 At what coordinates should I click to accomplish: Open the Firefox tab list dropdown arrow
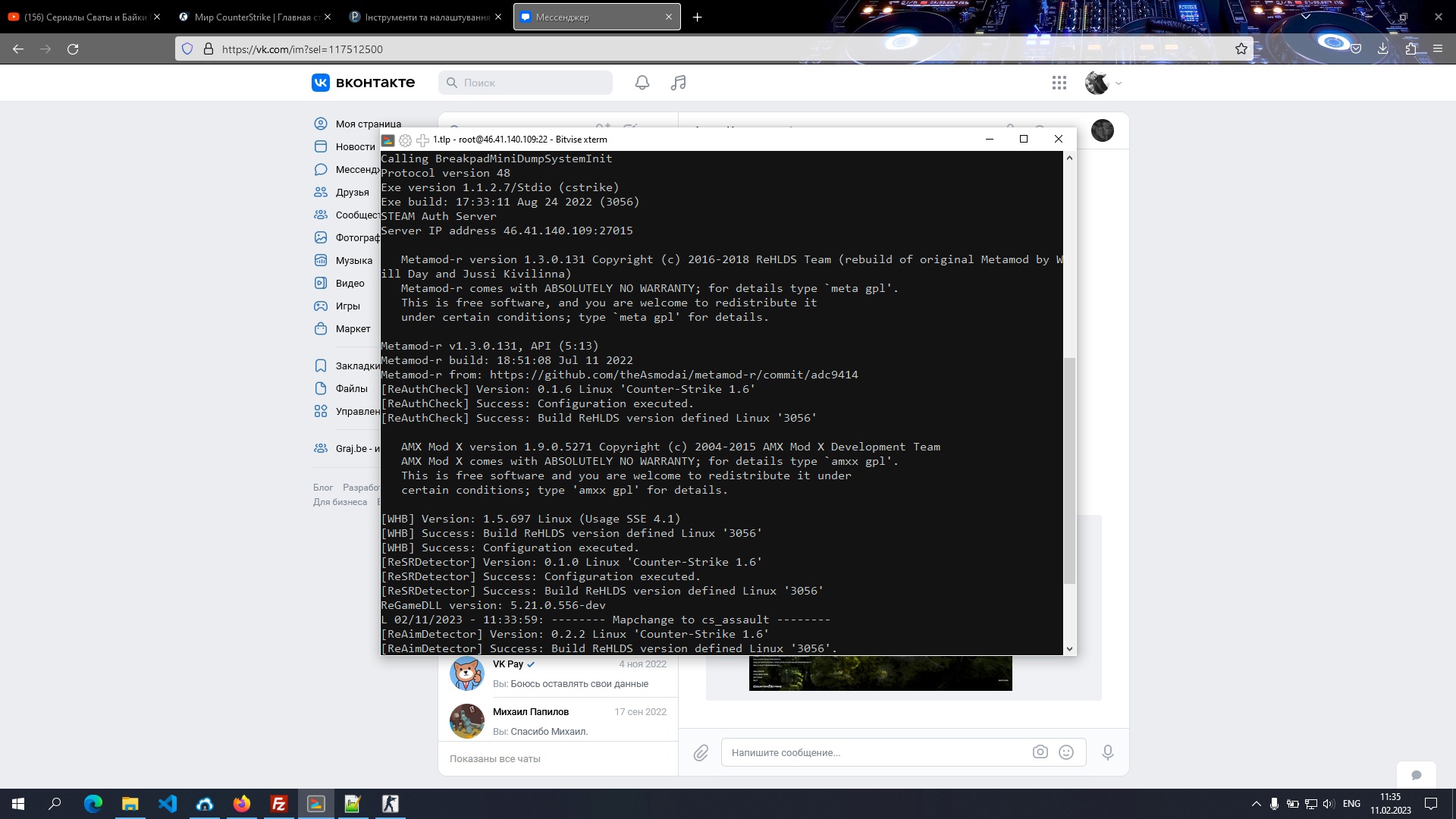point(1306,17)
